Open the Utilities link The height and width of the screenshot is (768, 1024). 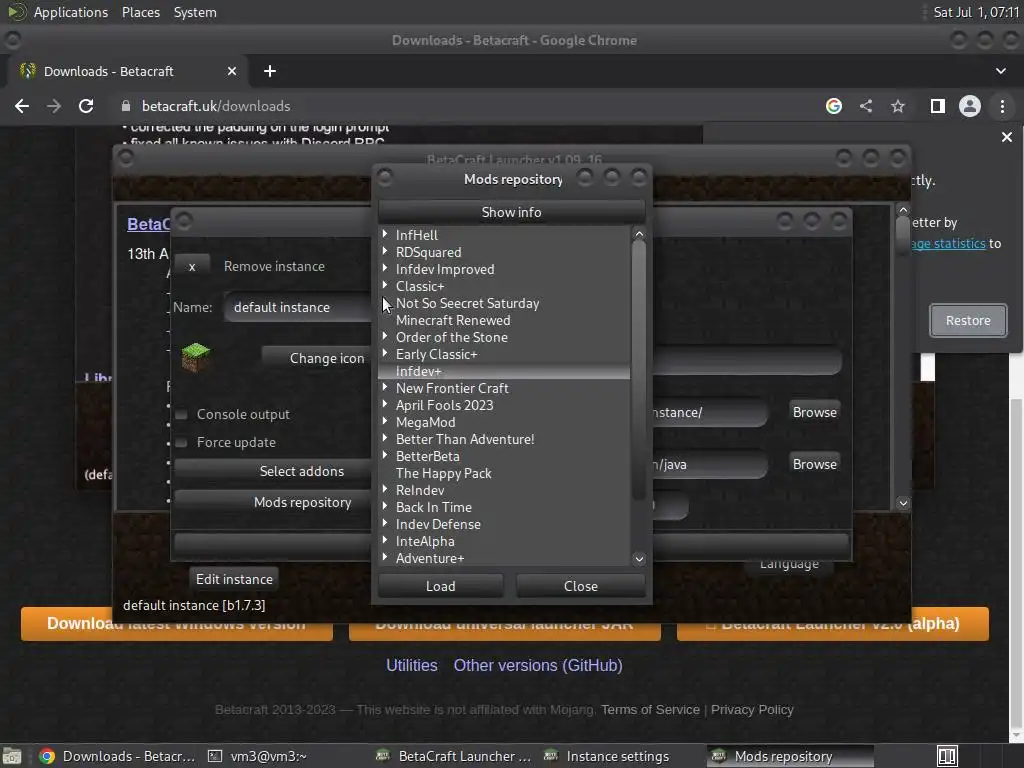411,665
